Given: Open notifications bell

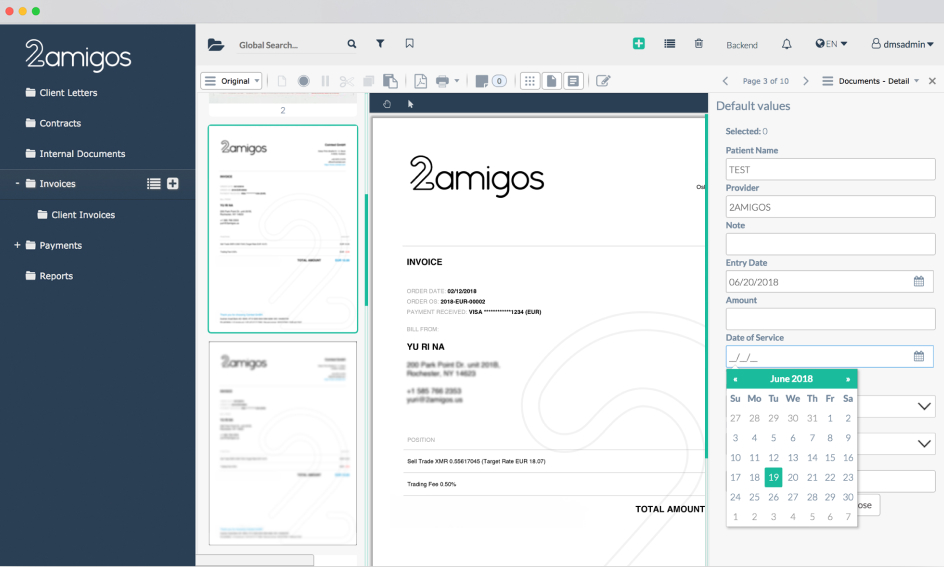Looking at the screenshot, I should tap(786, 44).
